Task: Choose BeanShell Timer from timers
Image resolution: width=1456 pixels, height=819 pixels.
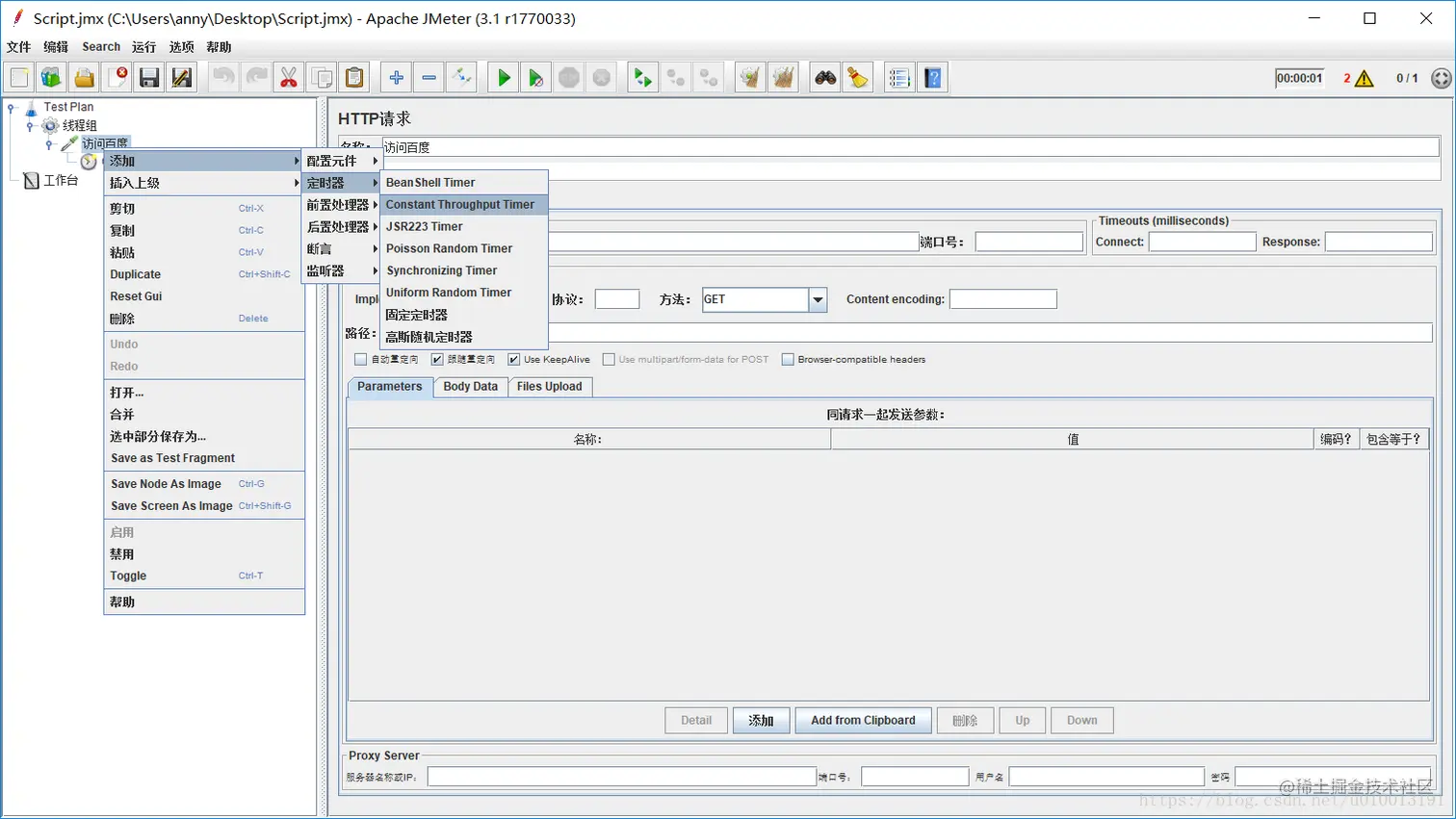Action: [x=464, y=183]
